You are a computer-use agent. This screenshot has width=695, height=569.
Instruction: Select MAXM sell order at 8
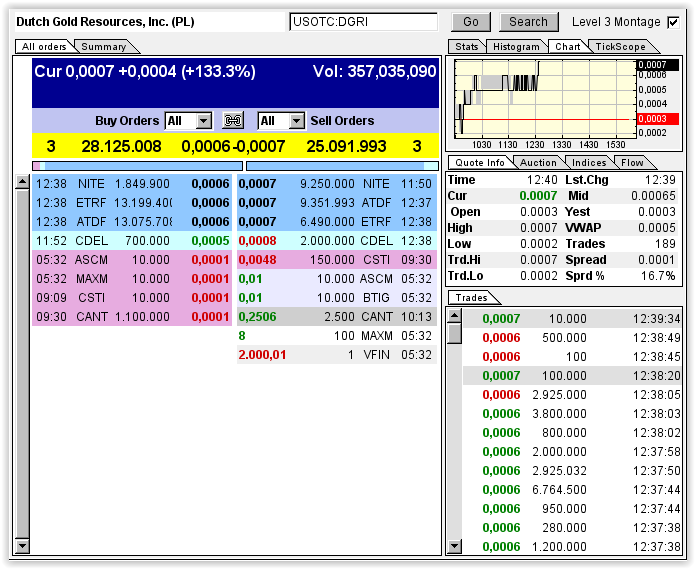click(337, 336)
